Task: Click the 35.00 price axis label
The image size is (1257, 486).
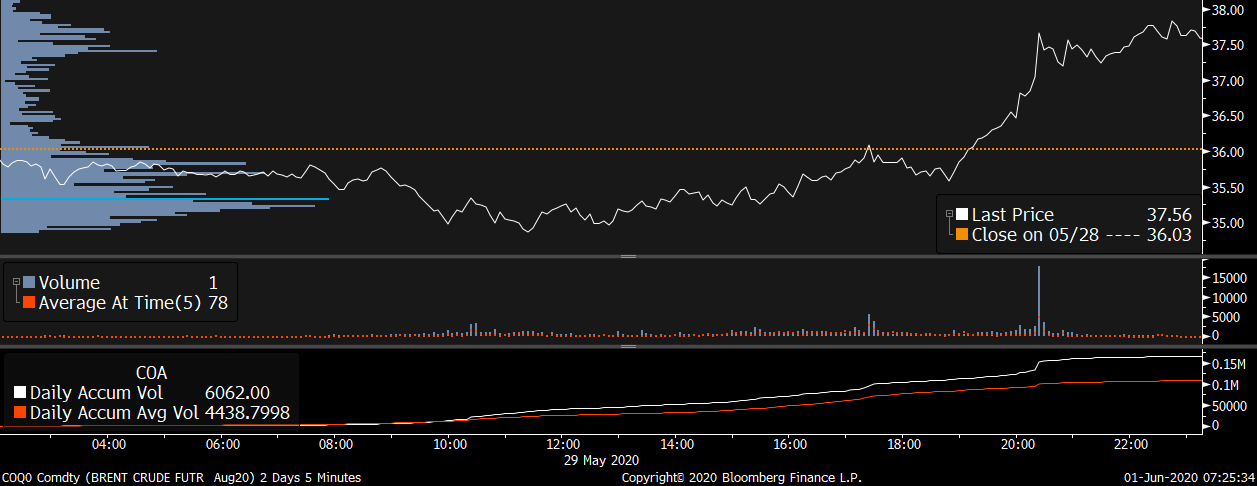Action: click(1226, 222)
